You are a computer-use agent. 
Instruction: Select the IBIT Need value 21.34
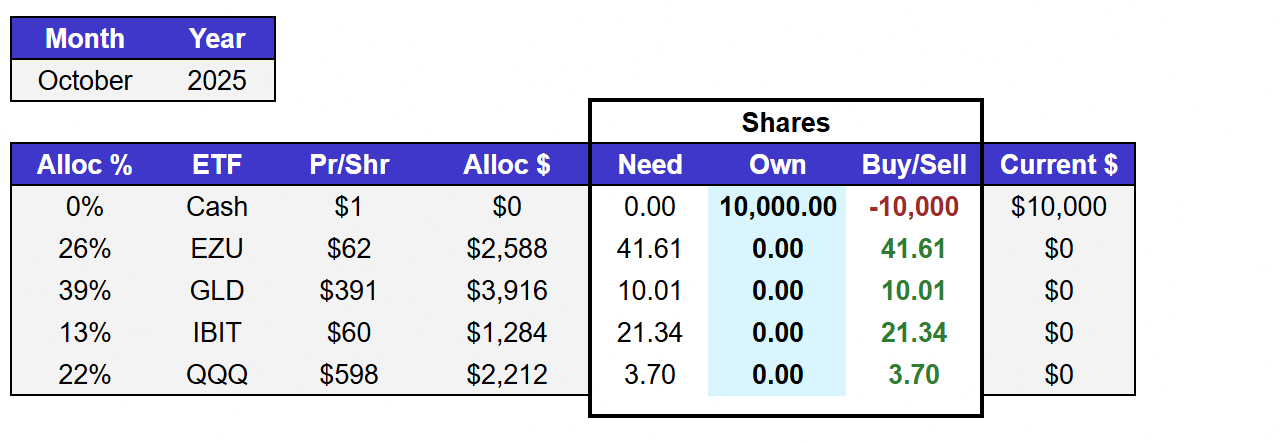[650, 333]
